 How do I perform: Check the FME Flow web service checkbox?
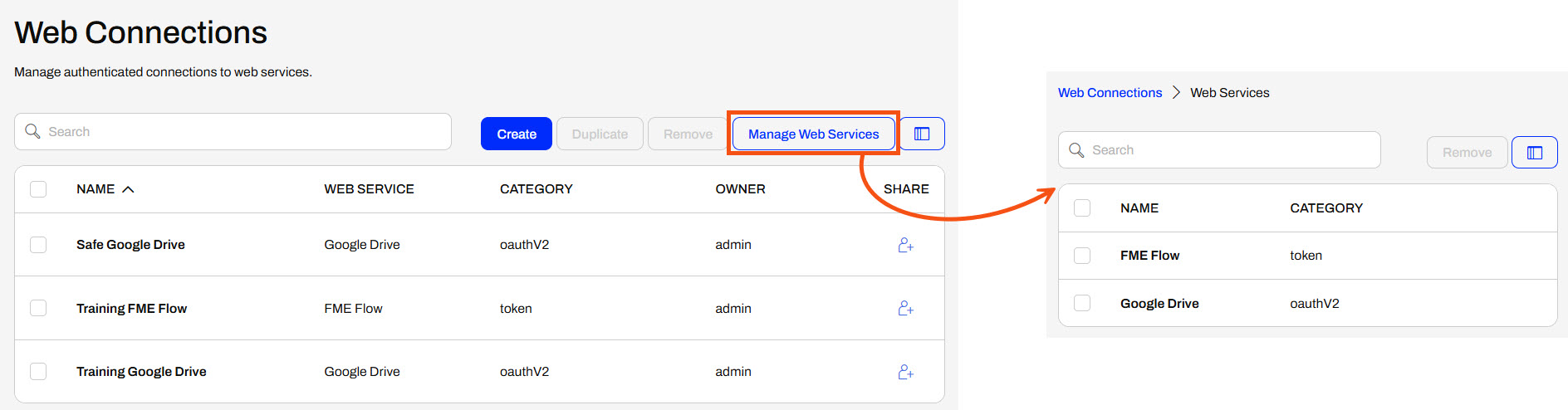pos(1082,256)
